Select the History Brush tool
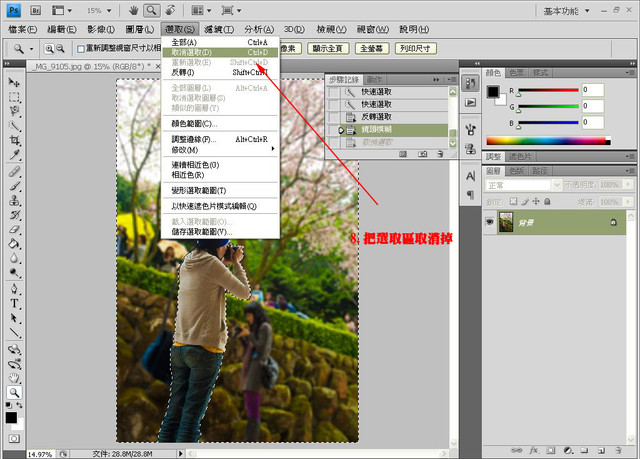Screen dimensions: 640x459 [x=14, y=215]
